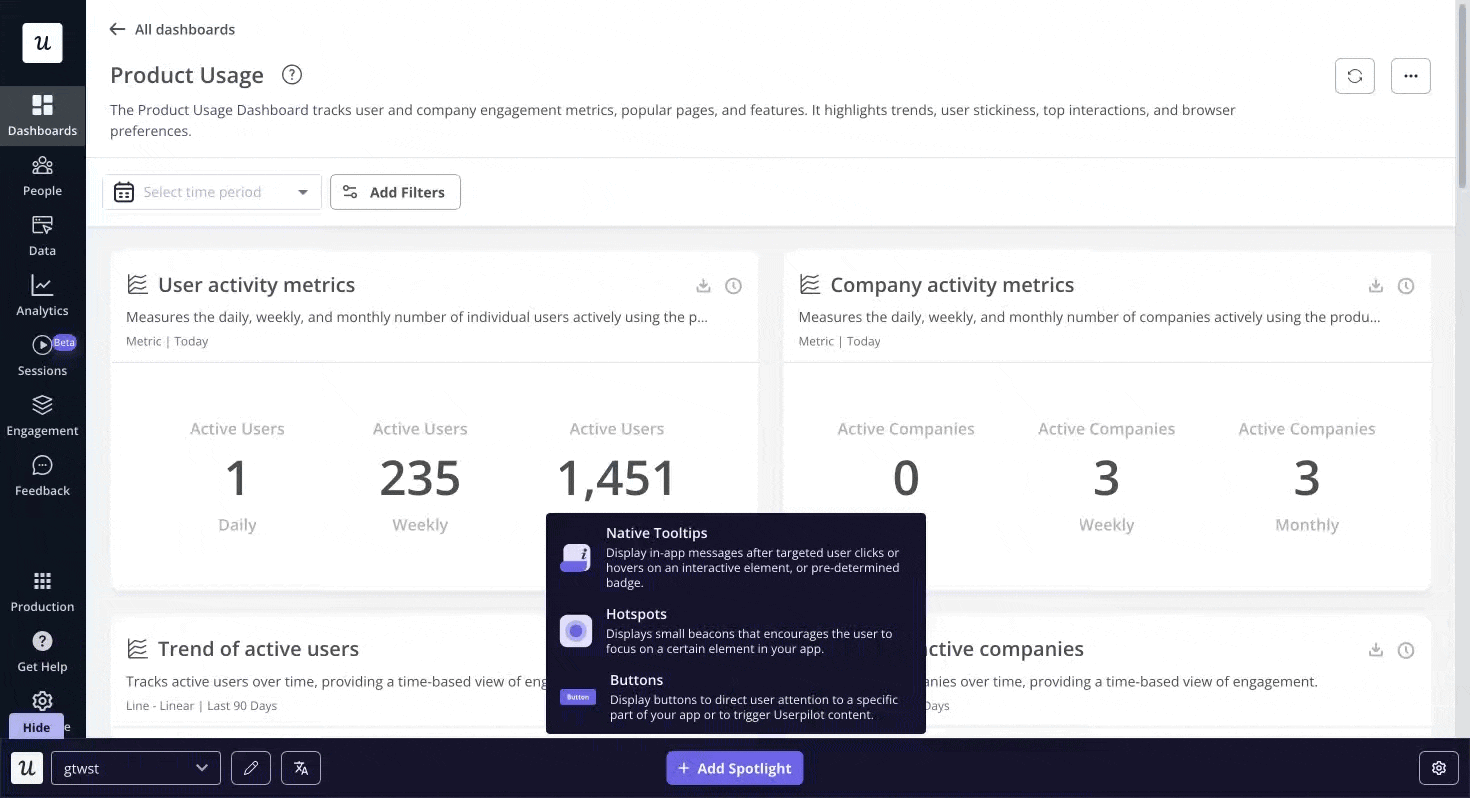Select the People icon in sidebar
Screen dimensions: 1470x798
42,176
